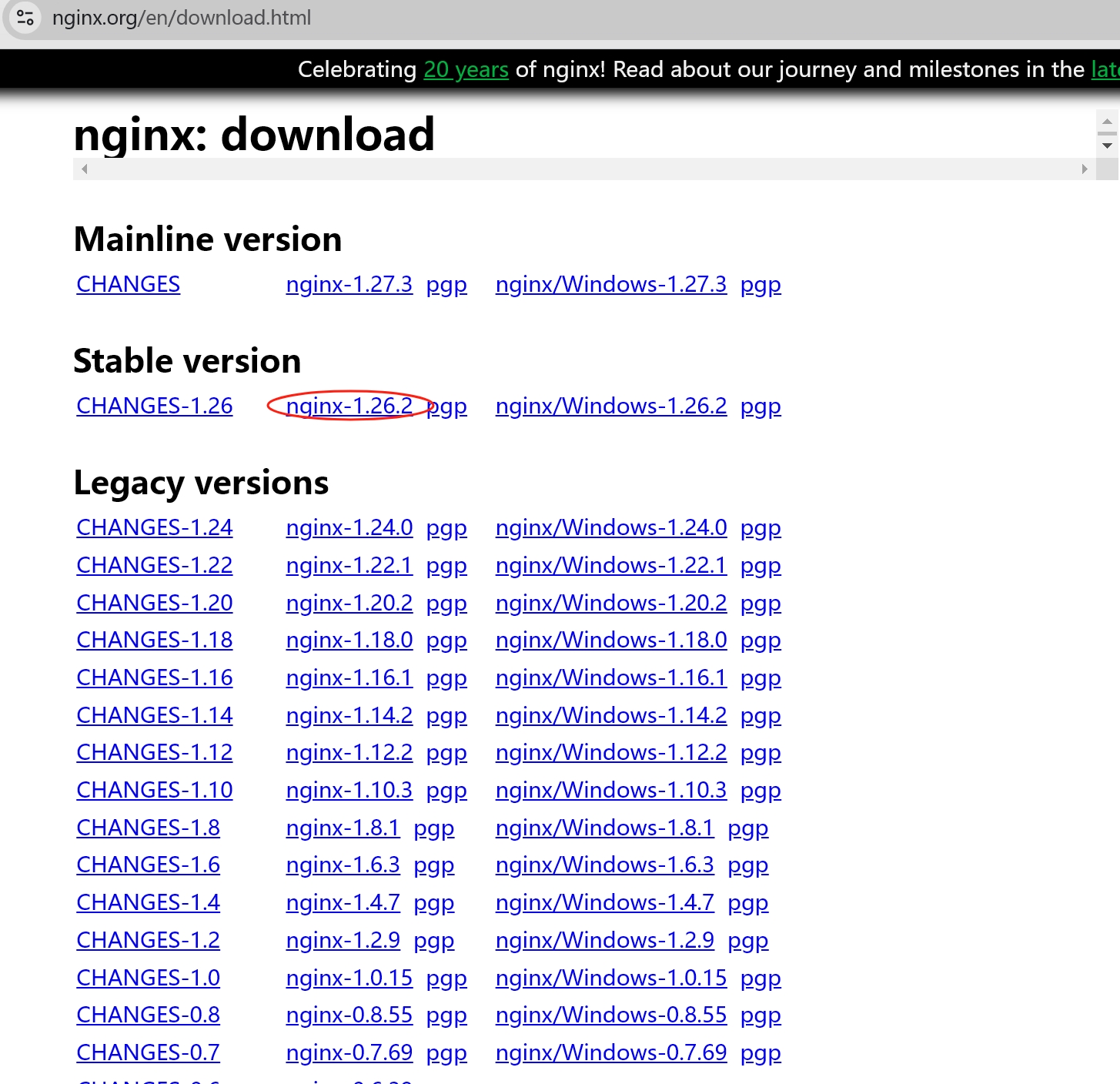The width and height of the screenshot is (1120, 1084).
Task: Open pgp signature for nginx-1.27.3
Action: [446, 286]
